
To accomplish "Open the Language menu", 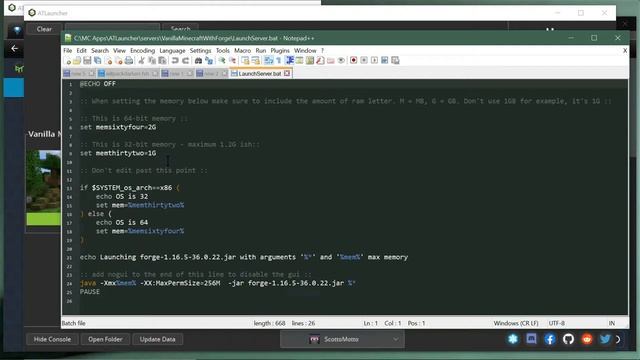I will tap(172, 50).
